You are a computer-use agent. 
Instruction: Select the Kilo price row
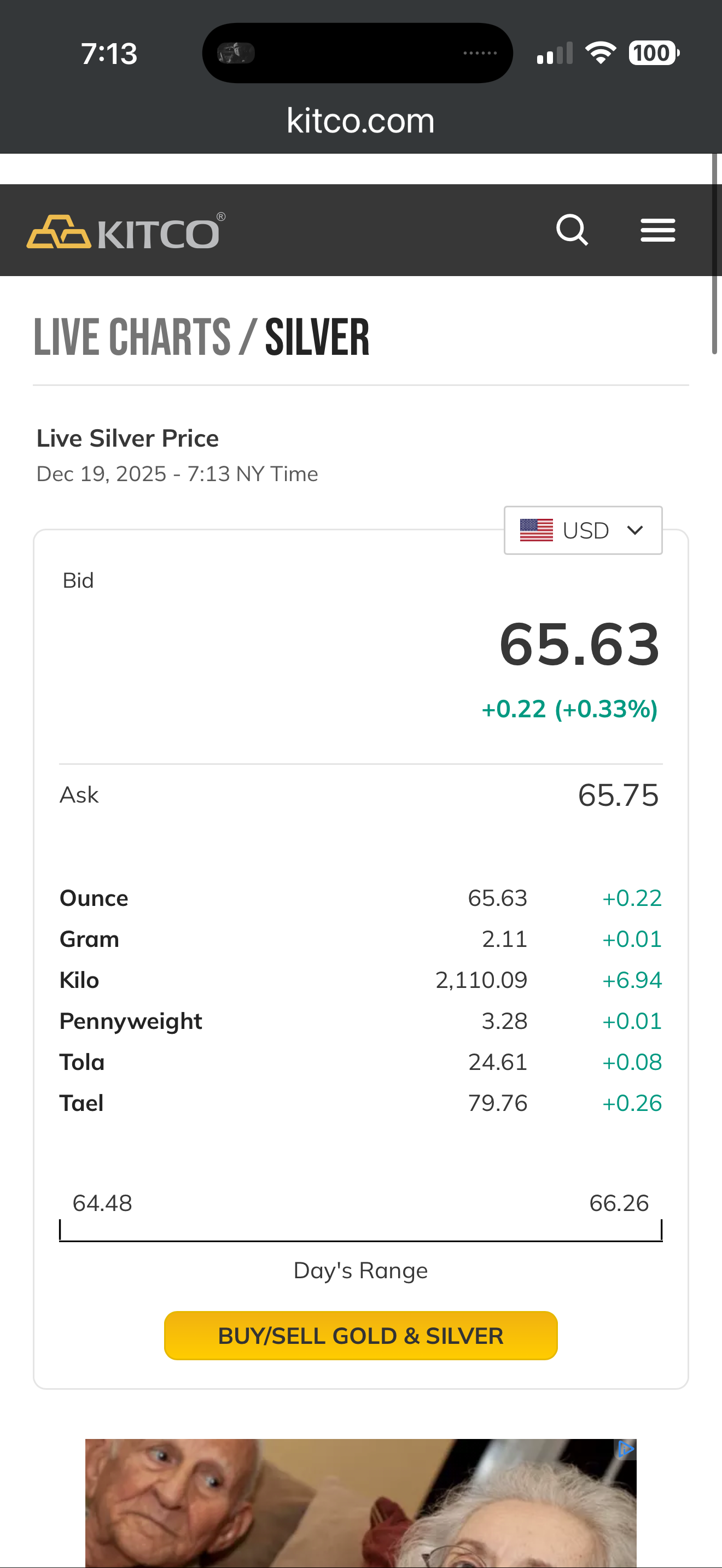point(360,980)
